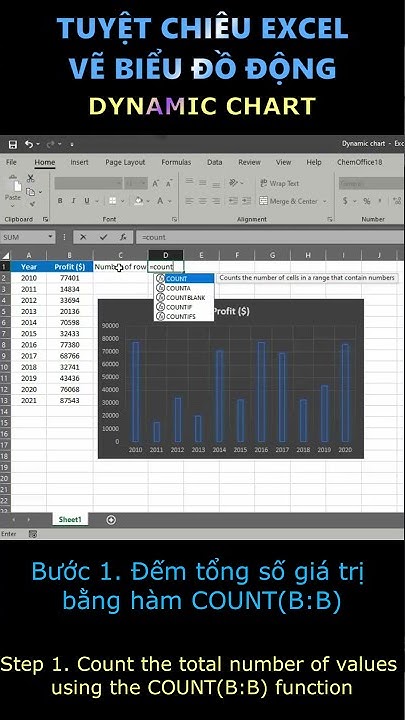
Task: Cancel the formula entry with the X
Action: click(x=83, y=237)
